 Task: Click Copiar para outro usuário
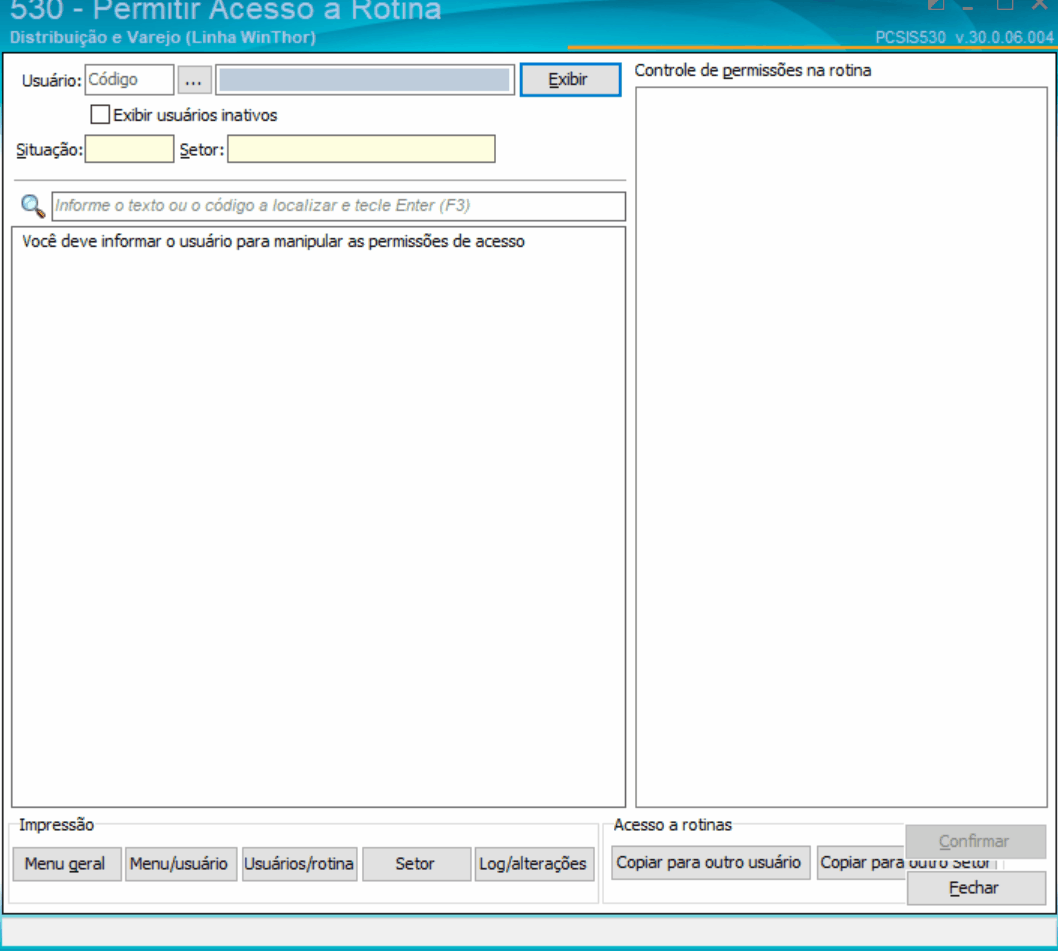[x=710, y=863]
